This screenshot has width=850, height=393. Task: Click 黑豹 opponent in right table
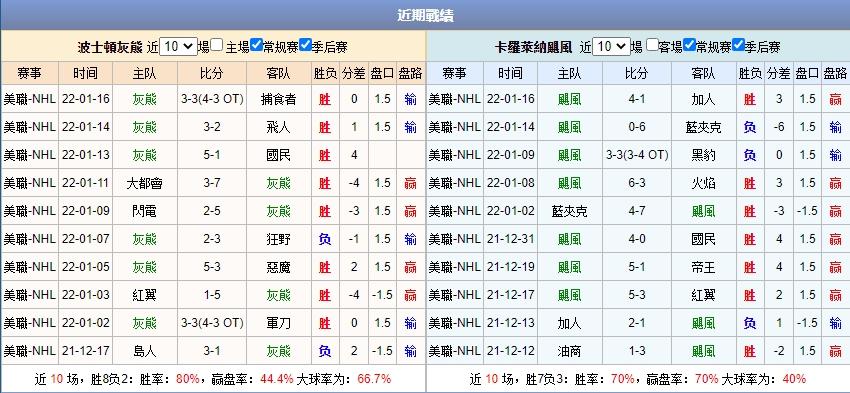pyautogui.click(x=704, y=155)
